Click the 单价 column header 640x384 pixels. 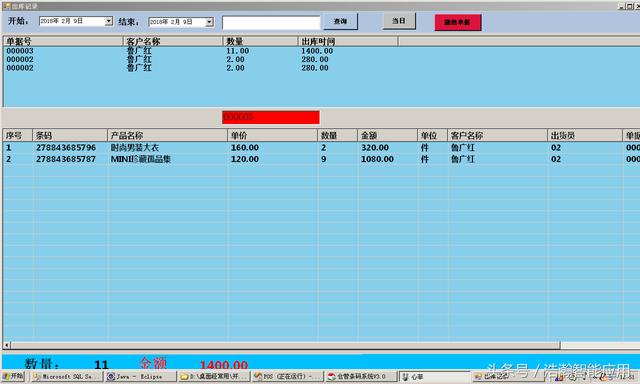coord(272,135)
